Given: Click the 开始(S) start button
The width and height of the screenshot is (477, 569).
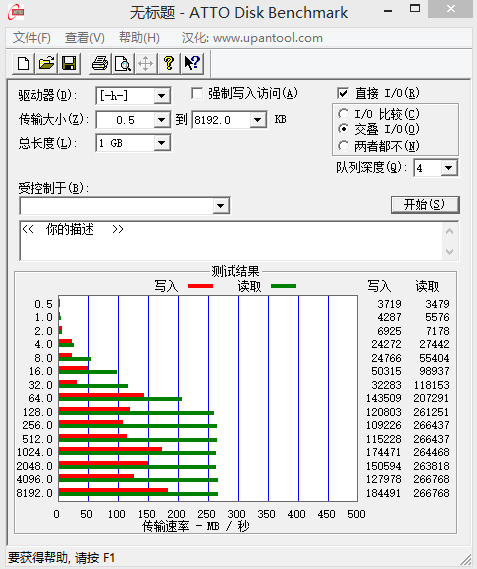Looking at the screenshot, I should (425, 205).
